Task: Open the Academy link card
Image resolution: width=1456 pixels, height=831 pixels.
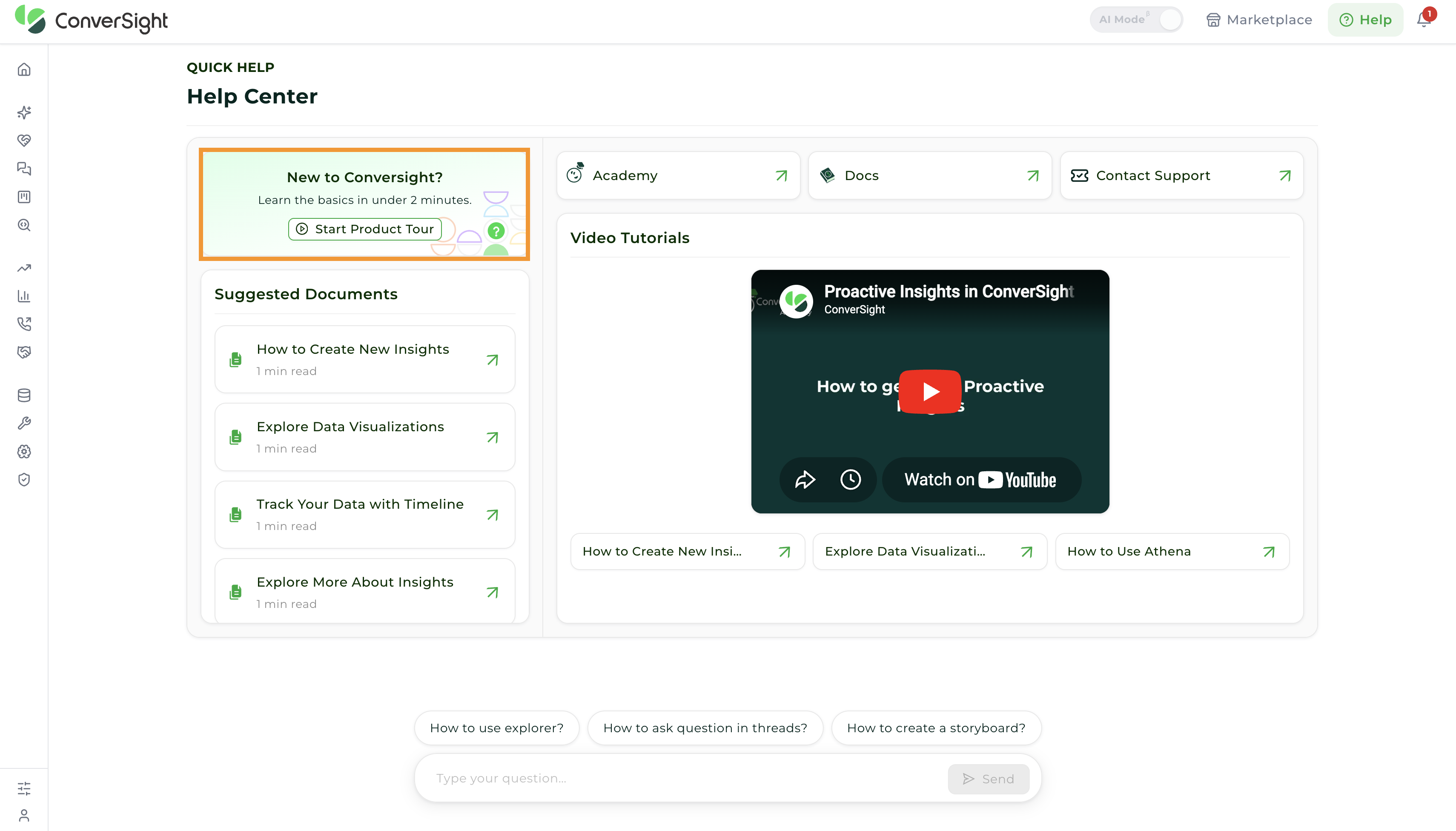Action: pos(678,175)
